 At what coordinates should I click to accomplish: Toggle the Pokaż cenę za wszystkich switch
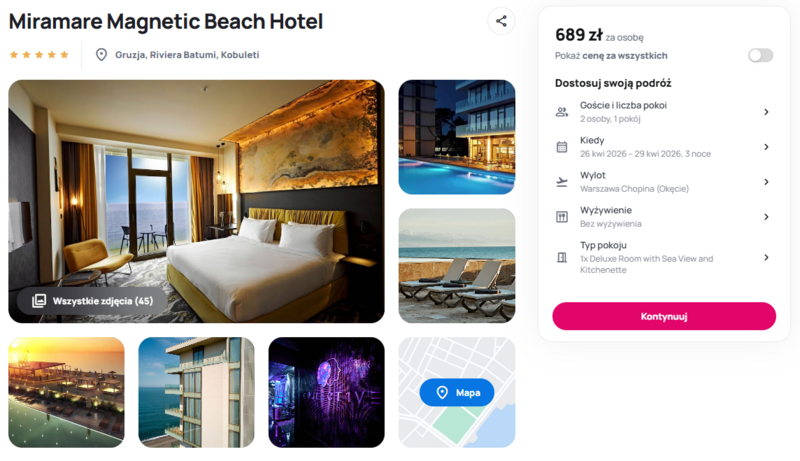coord(760,55)
